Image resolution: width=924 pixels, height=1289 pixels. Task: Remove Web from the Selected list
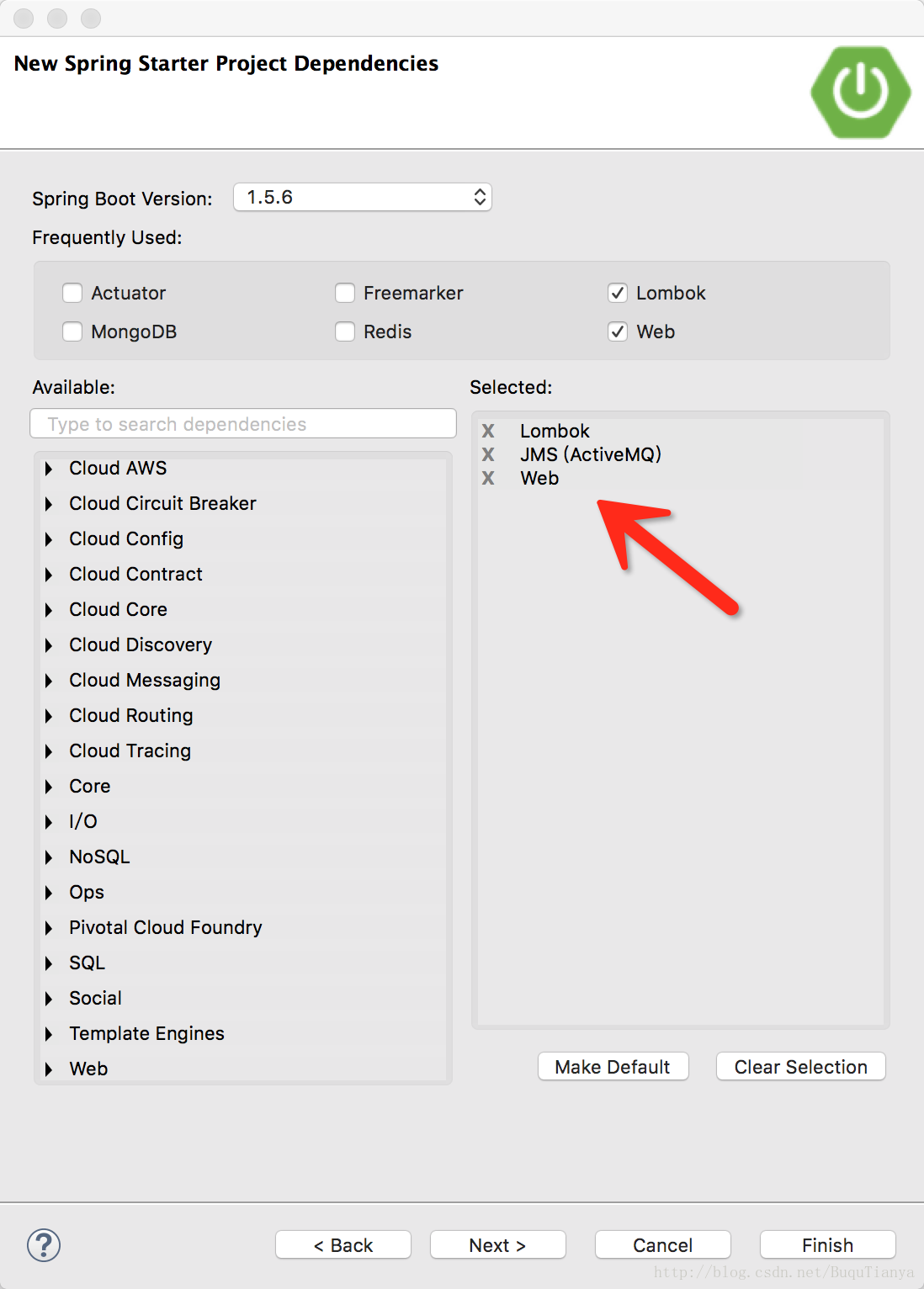[488, 478]
